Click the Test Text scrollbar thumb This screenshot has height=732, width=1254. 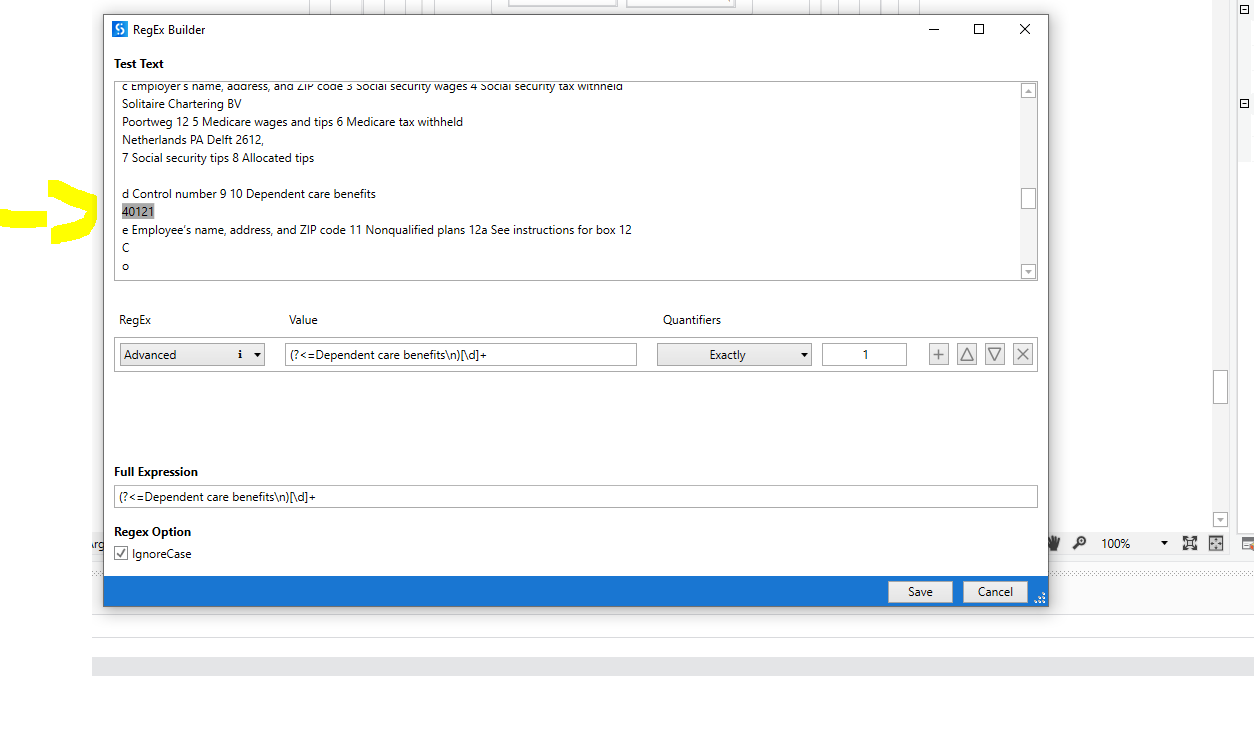pos(1028,198)
